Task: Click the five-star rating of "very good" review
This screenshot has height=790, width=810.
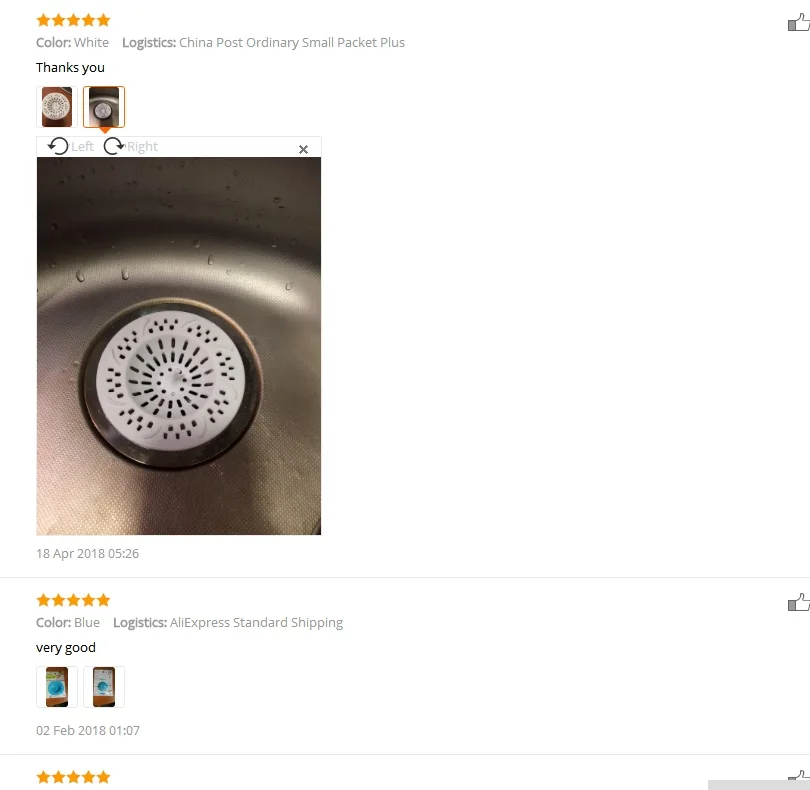Action: click(x=73, y=600)
